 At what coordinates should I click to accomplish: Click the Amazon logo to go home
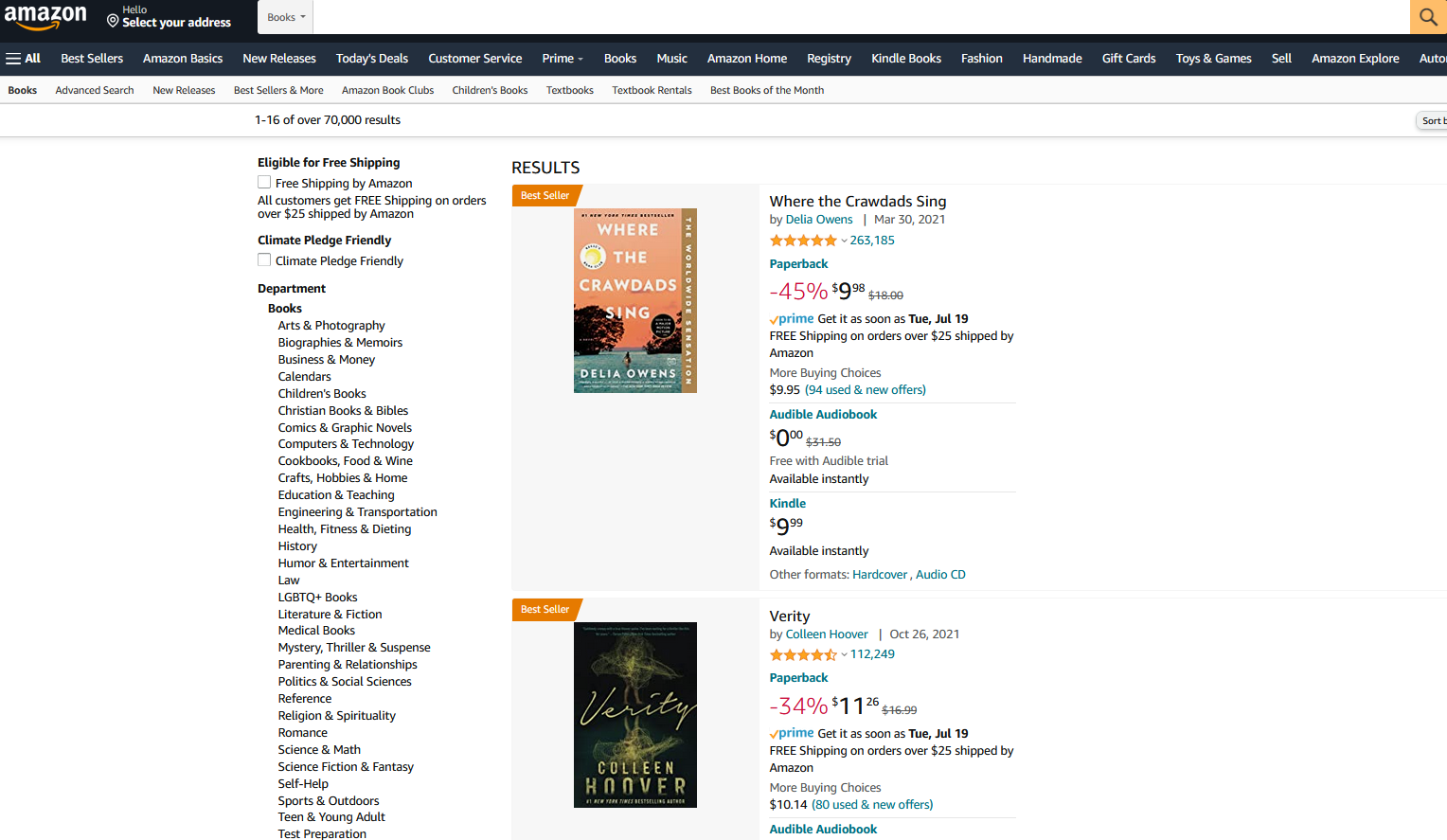tap(45, 17)
